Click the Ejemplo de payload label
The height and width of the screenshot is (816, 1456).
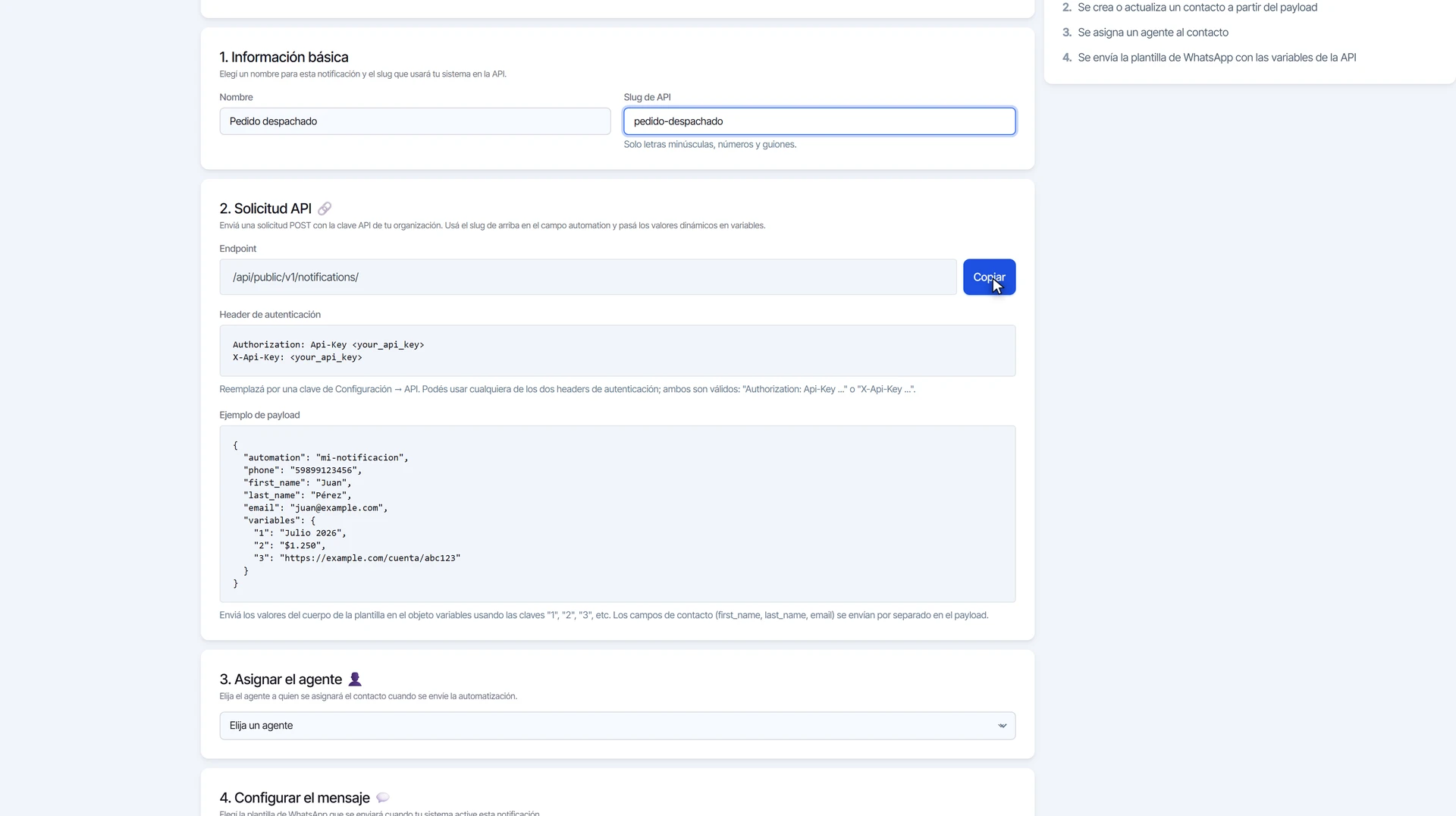point(259,415)
